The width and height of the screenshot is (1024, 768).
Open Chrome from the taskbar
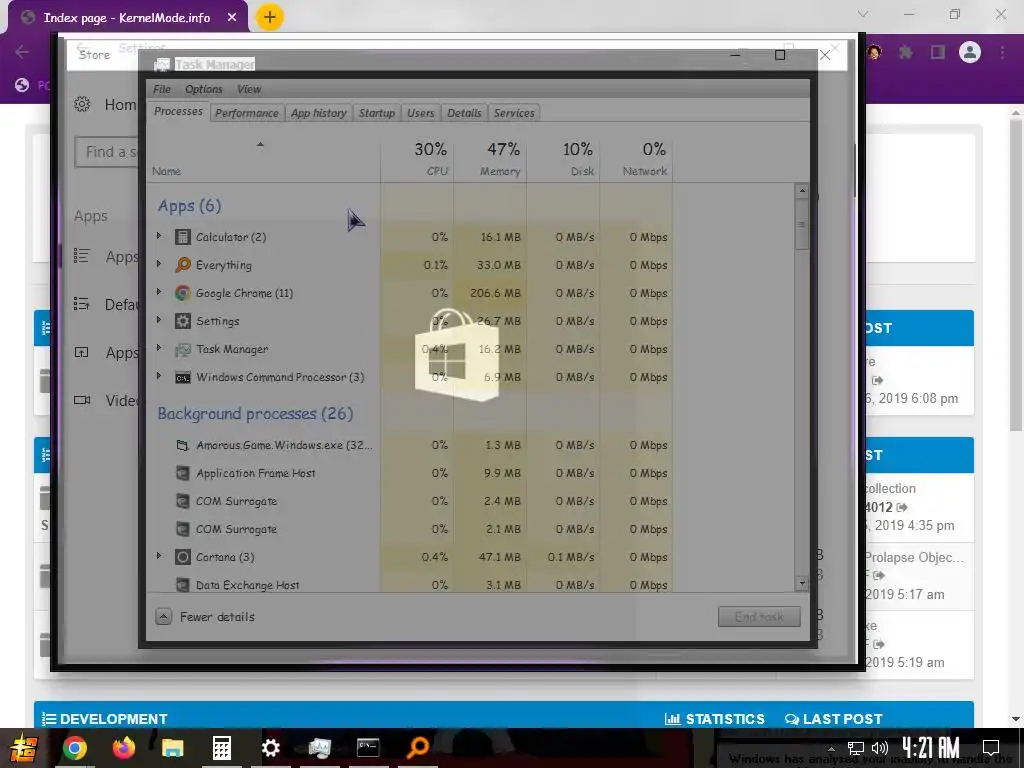click(x=74, y=748)
